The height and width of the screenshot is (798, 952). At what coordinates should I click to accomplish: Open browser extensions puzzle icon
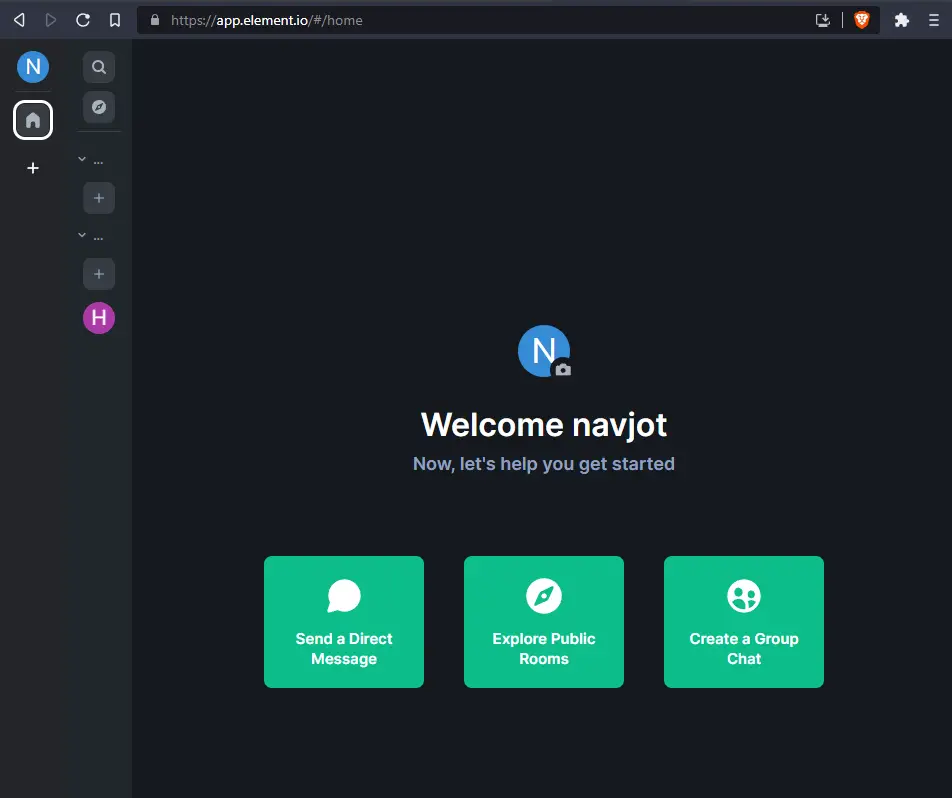pos(901,20)
